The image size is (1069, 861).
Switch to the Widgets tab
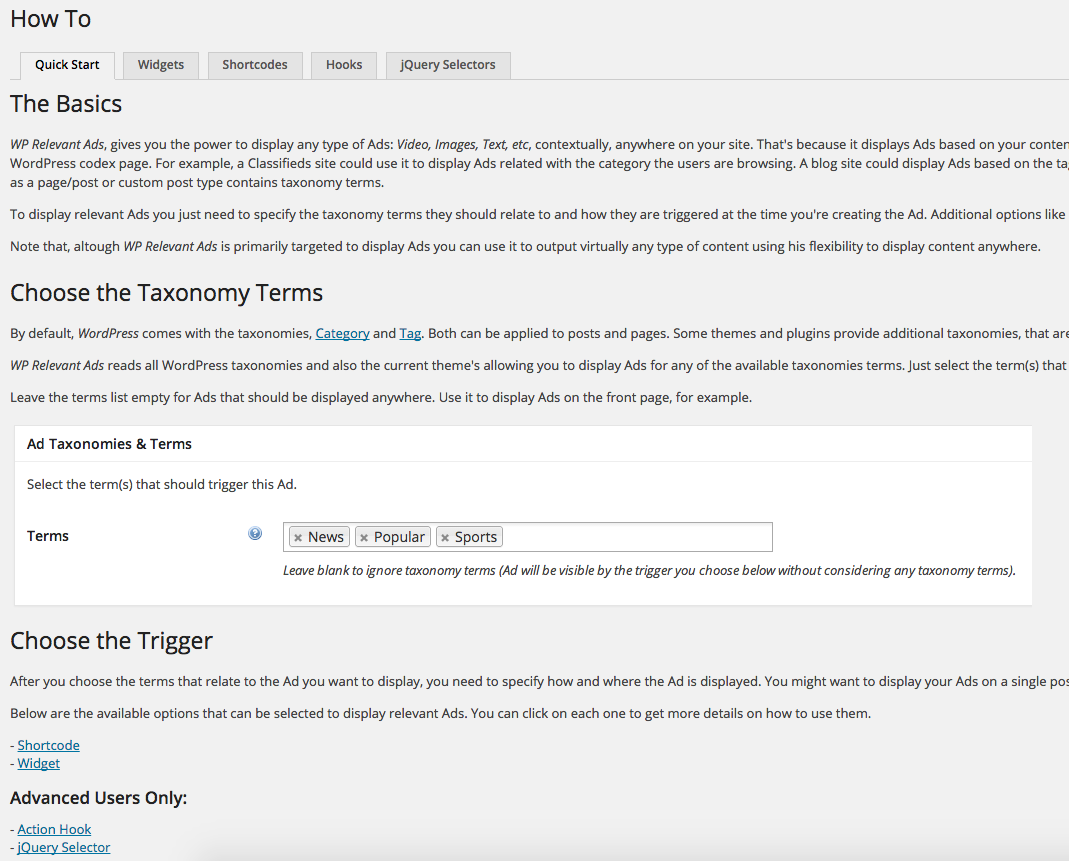click(160, 64)
